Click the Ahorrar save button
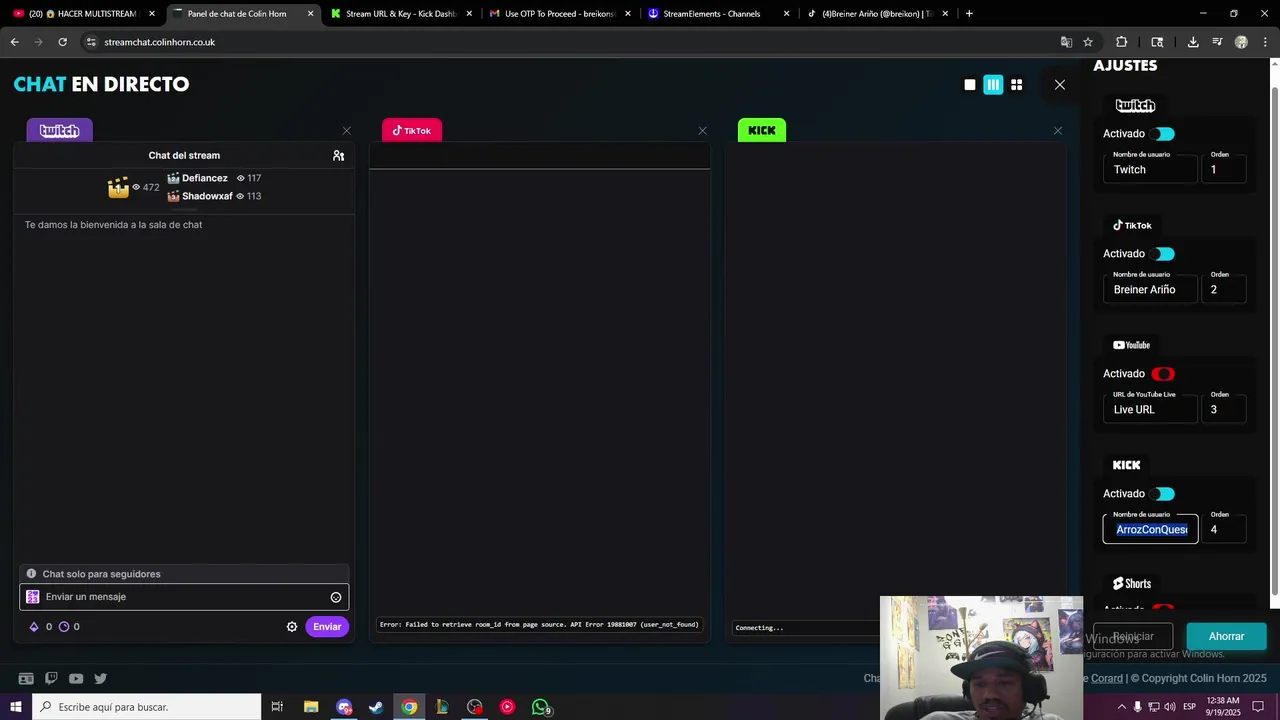Screen dimensions: 1280x720 click(x=1226, y=636)
